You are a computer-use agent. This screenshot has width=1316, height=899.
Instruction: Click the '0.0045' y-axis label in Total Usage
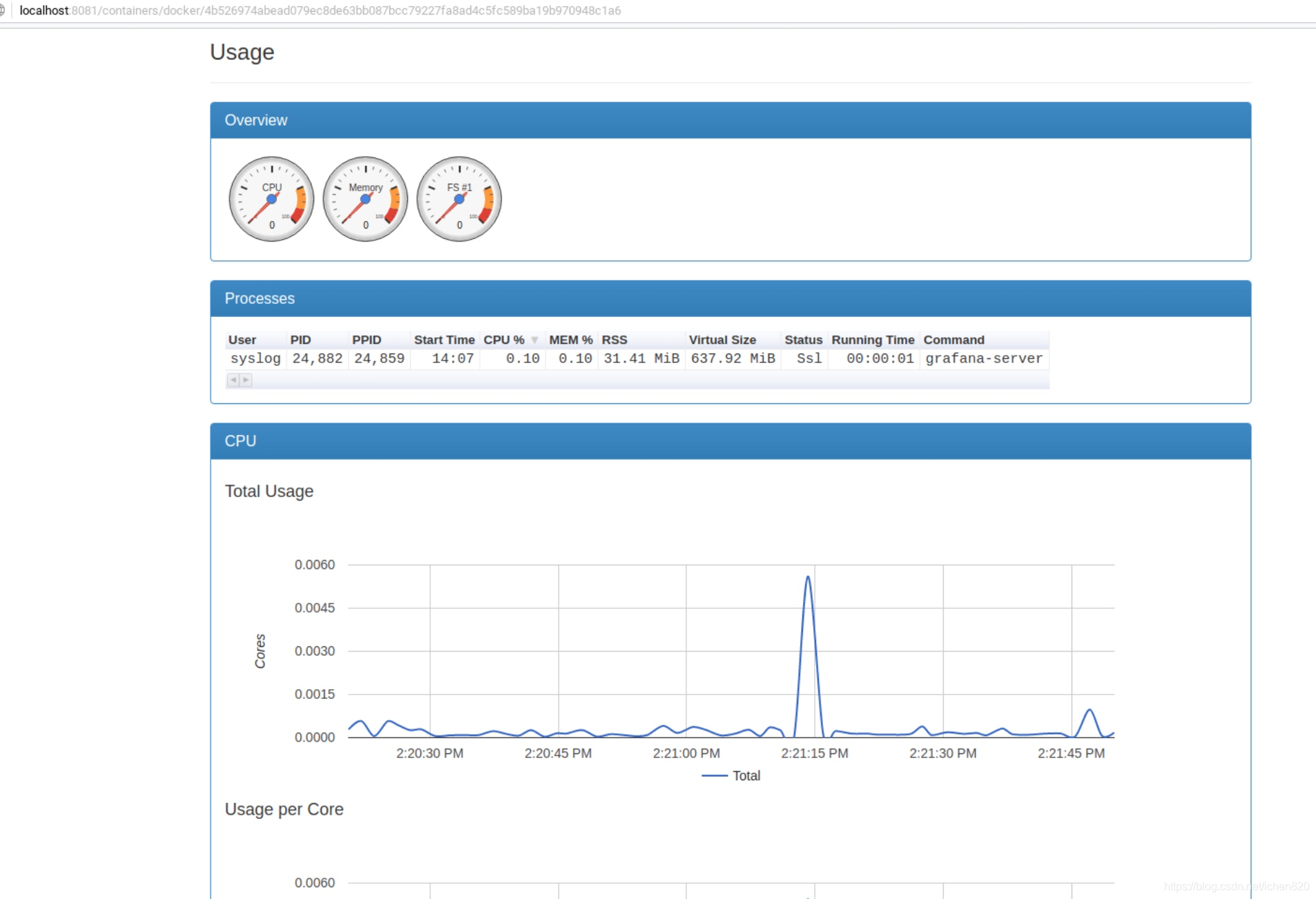coord(315,608)
